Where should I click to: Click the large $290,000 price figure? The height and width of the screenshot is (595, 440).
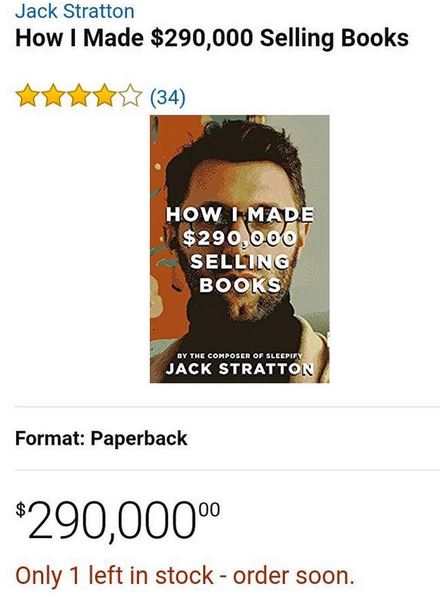coord(112,521)
